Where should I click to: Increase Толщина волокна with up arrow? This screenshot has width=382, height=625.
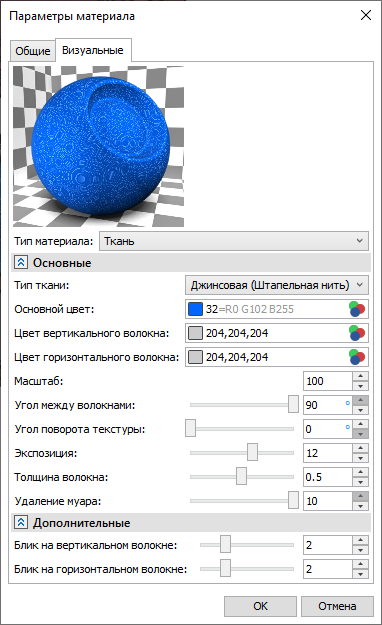360,472
